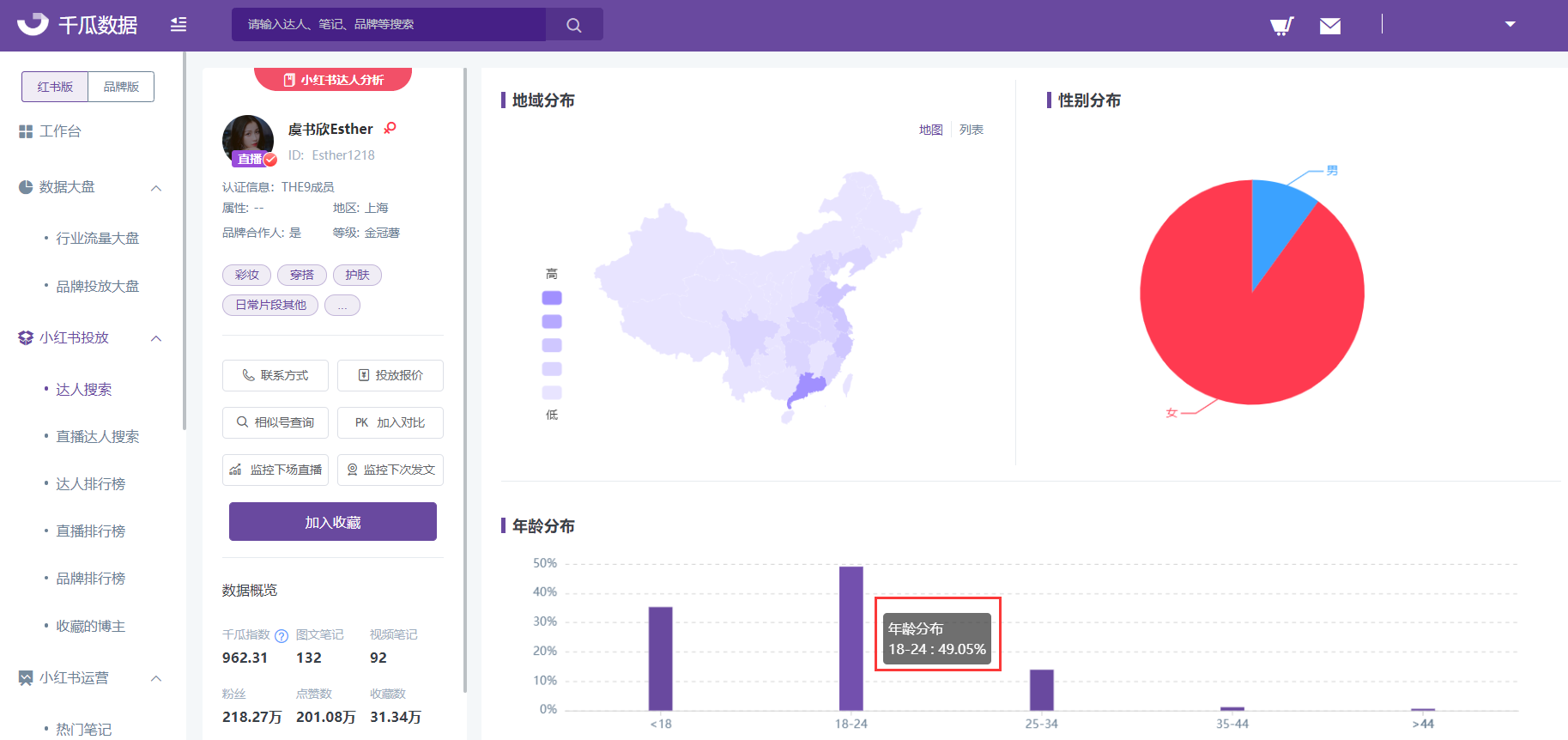Click the 加入收藏 button
The width and height of the screenshot is (1568, 740).
[x=332, y=522]
